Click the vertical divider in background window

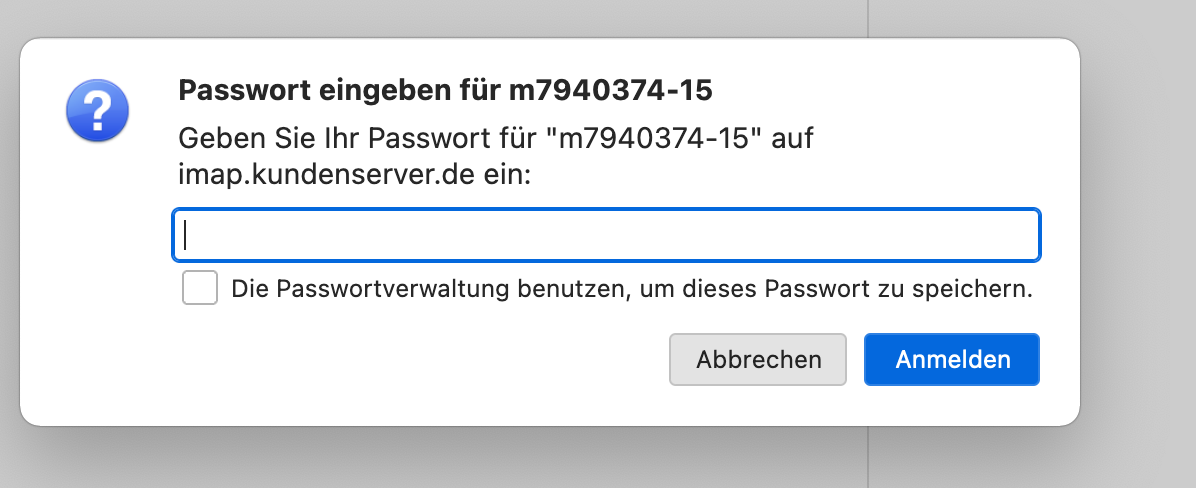pos(868,456)
